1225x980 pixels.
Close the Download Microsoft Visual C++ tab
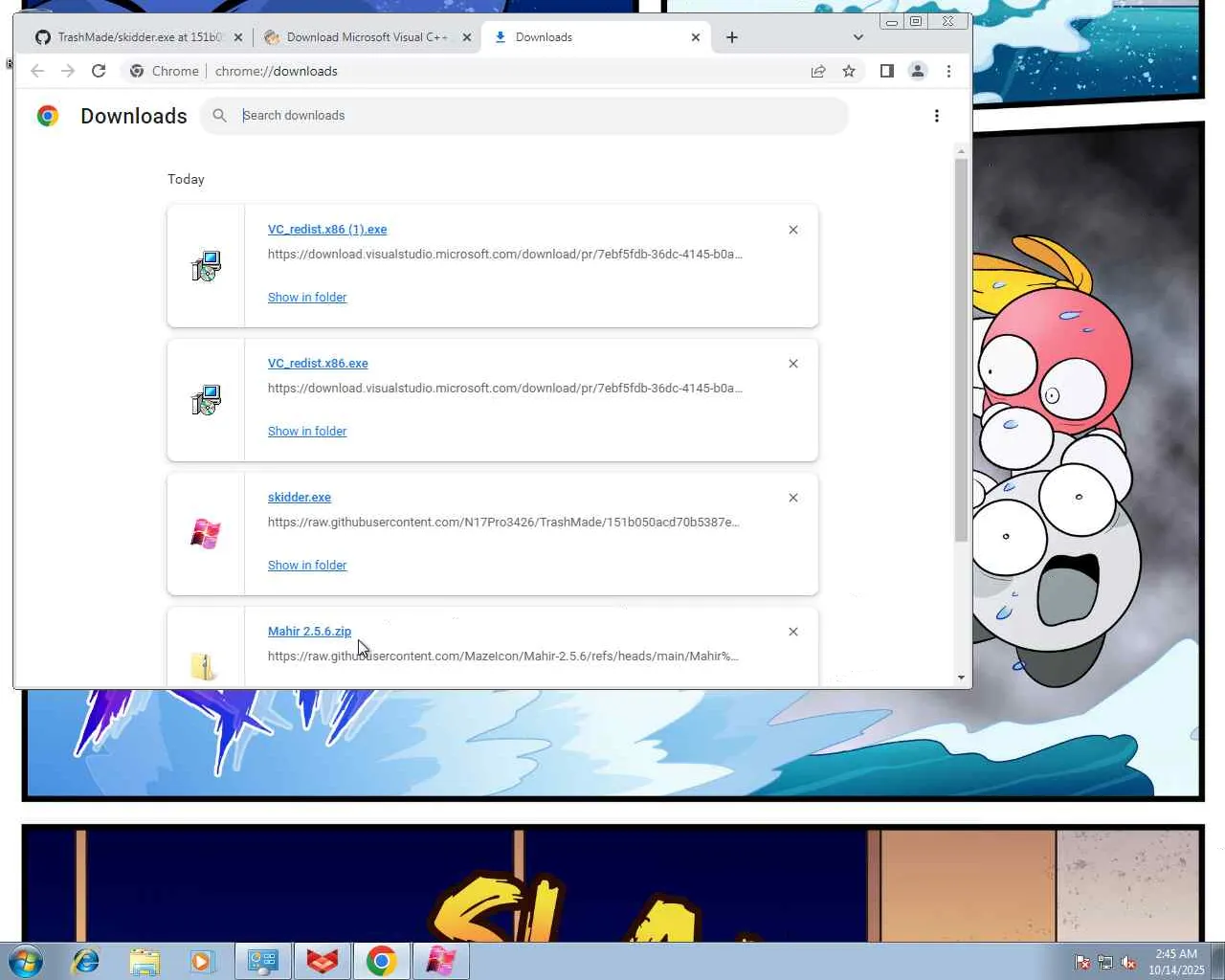pos(467,37)
